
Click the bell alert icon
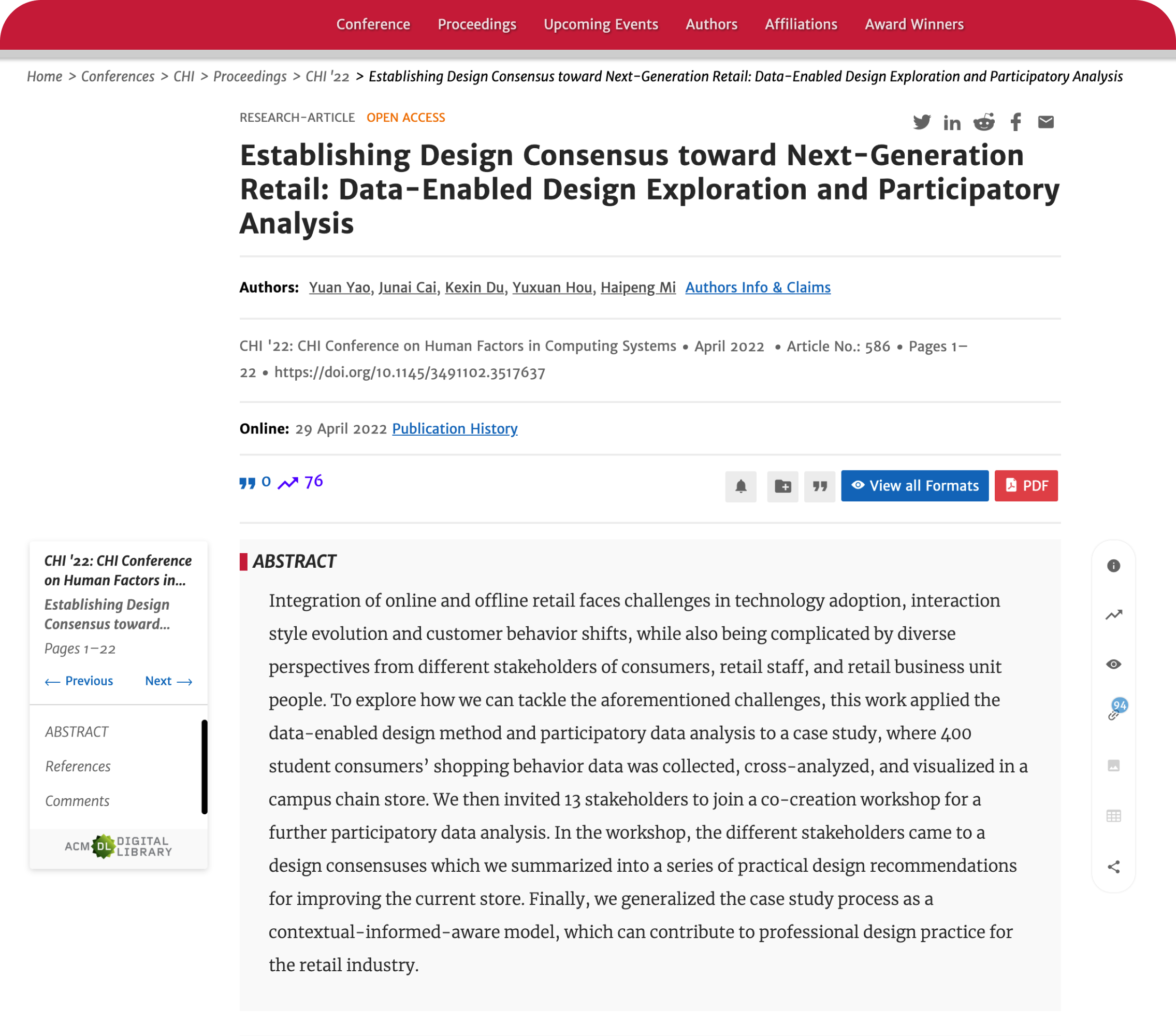coord(741,486)
